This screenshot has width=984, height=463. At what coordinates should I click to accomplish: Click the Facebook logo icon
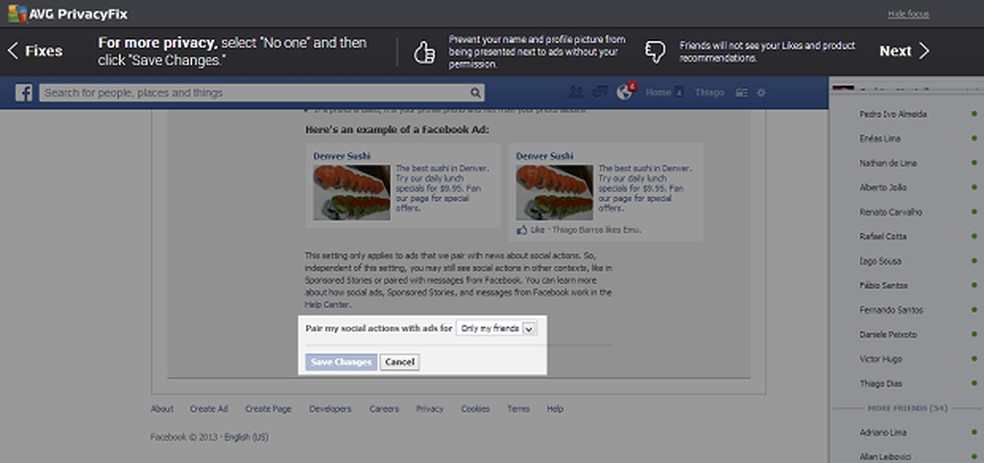[24, 93]
